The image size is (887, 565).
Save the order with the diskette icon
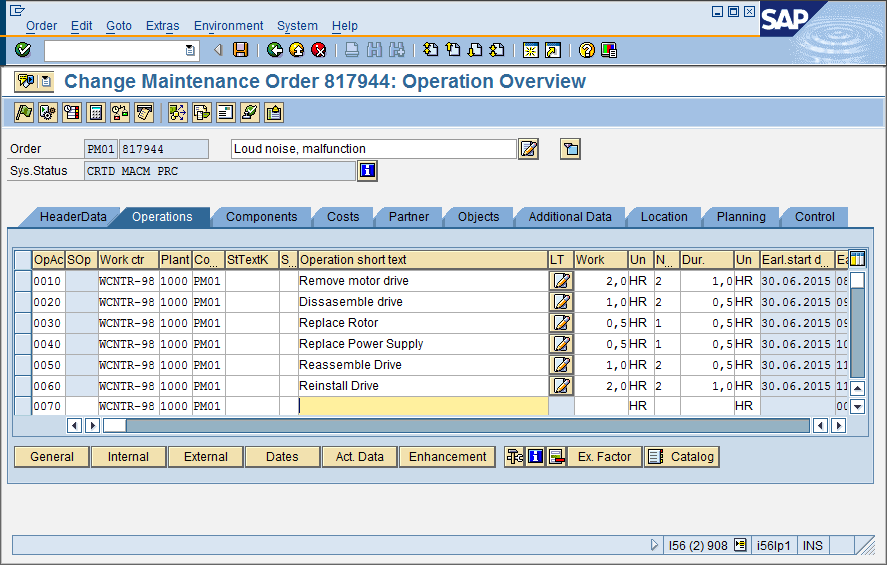click(240, 50)
